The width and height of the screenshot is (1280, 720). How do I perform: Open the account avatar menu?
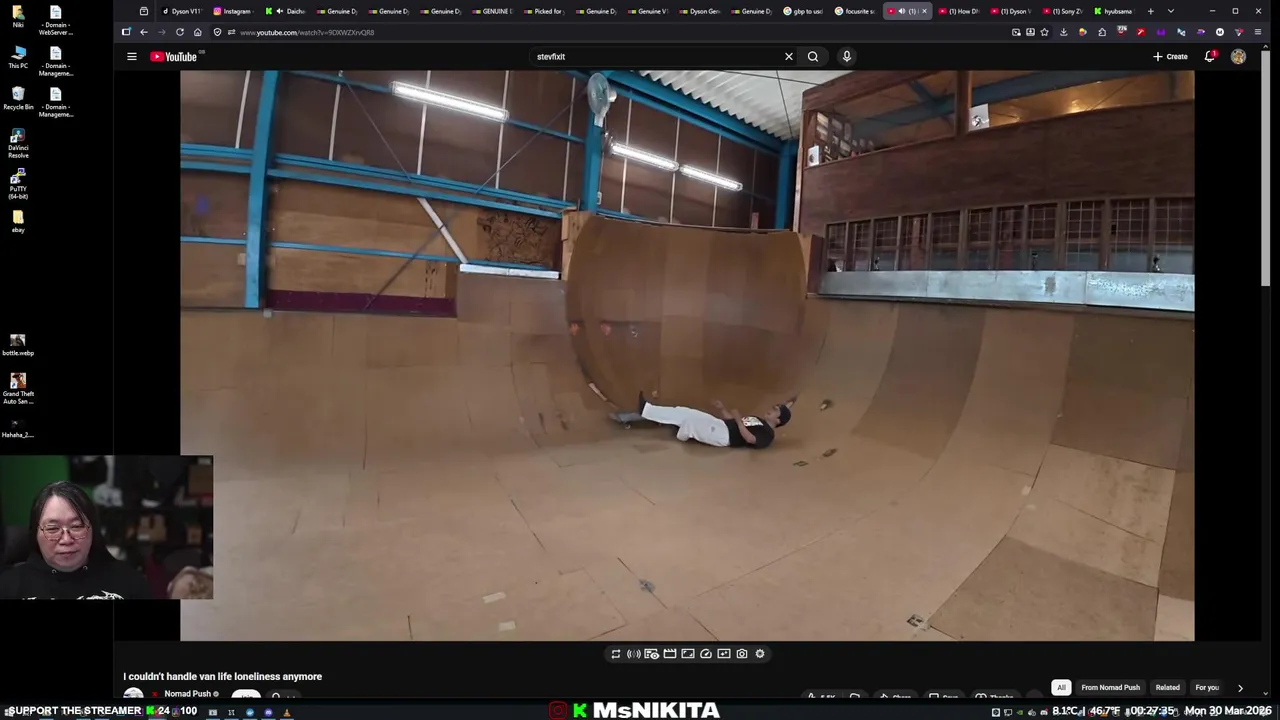1238,57
